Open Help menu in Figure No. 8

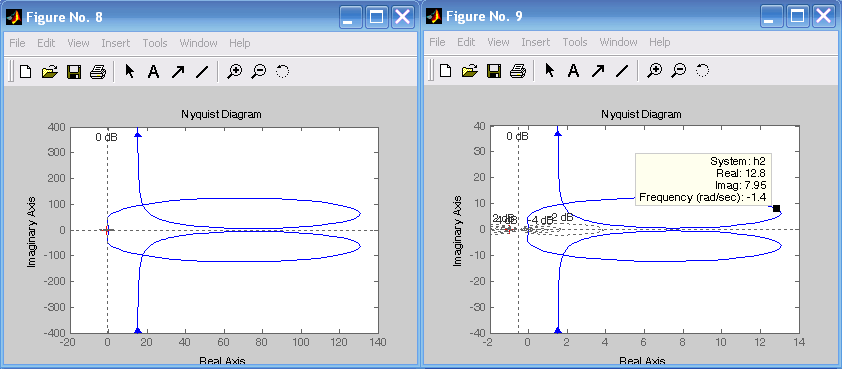[239, 43]
